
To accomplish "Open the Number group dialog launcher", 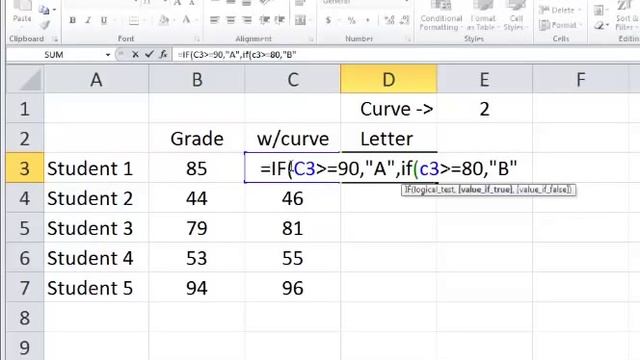I will (x=407, y=39).
